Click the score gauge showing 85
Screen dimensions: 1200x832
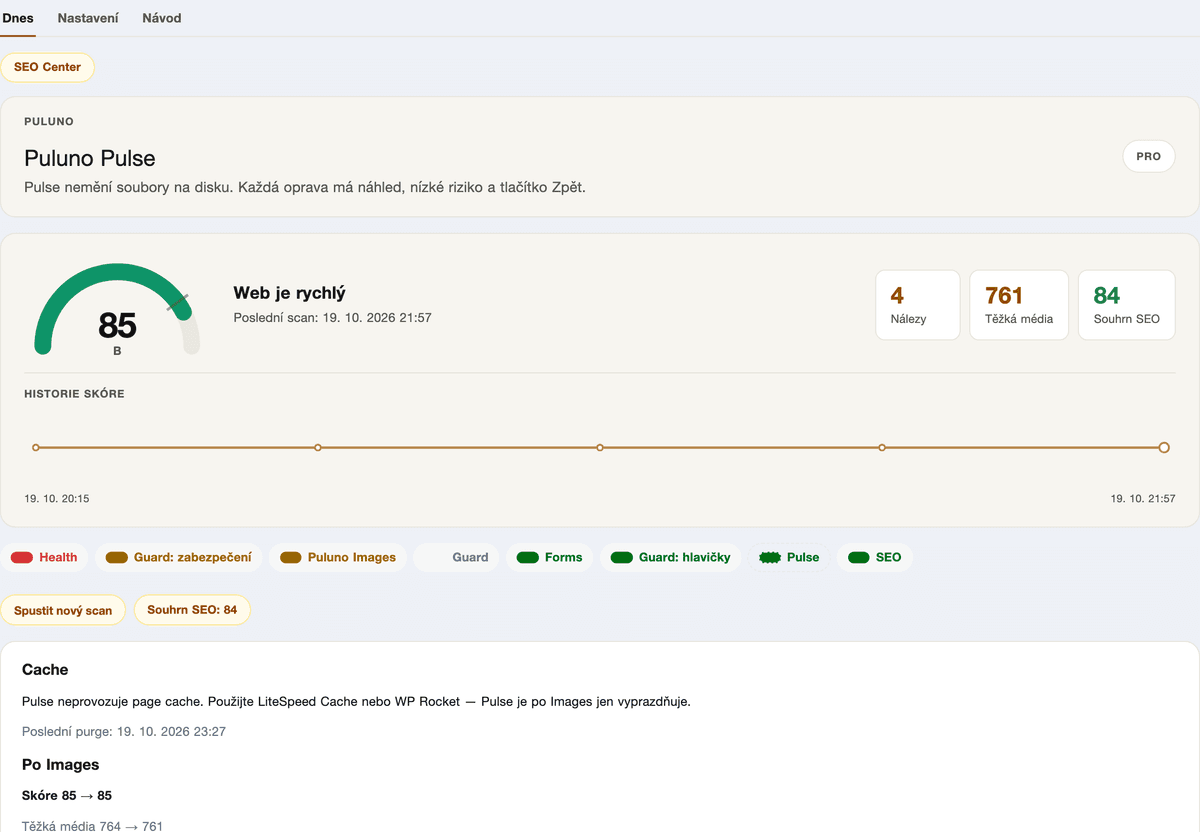(117, 310)
